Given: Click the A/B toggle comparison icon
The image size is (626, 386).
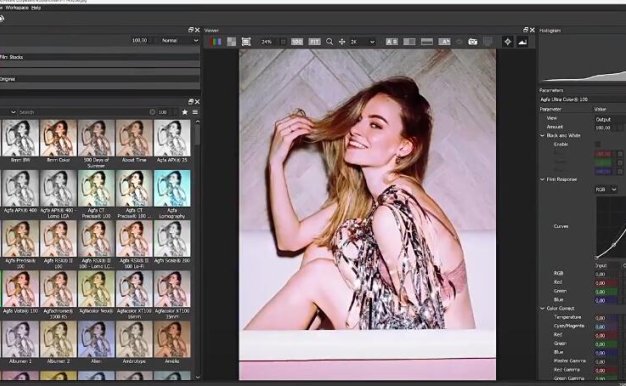Looking at the screenshot, I should click(444, 42).
